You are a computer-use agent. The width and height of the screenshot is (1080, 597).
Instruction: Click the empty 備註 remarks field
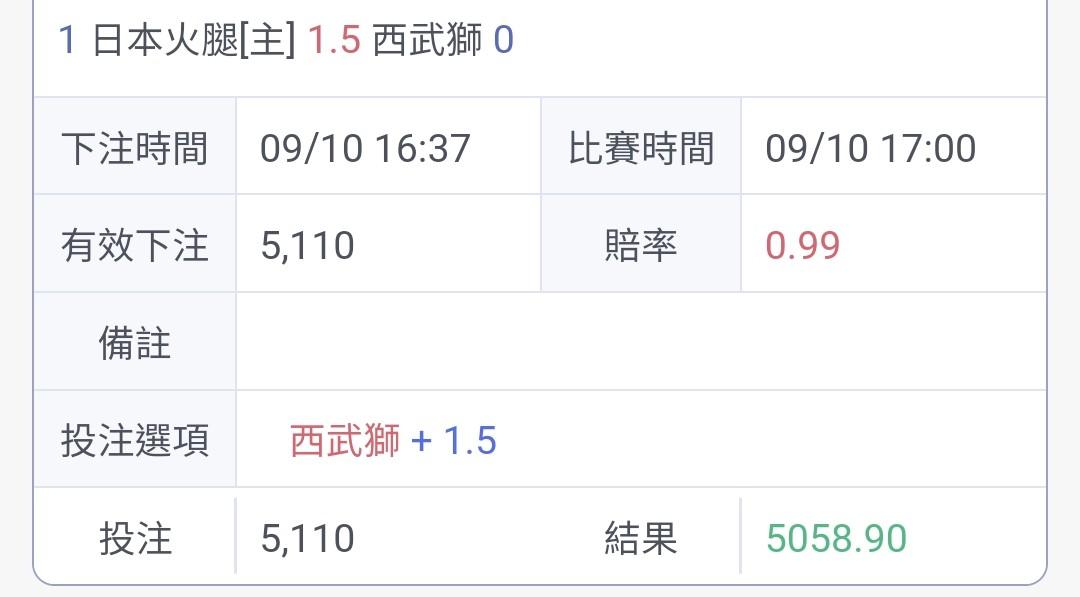point(641,342)
